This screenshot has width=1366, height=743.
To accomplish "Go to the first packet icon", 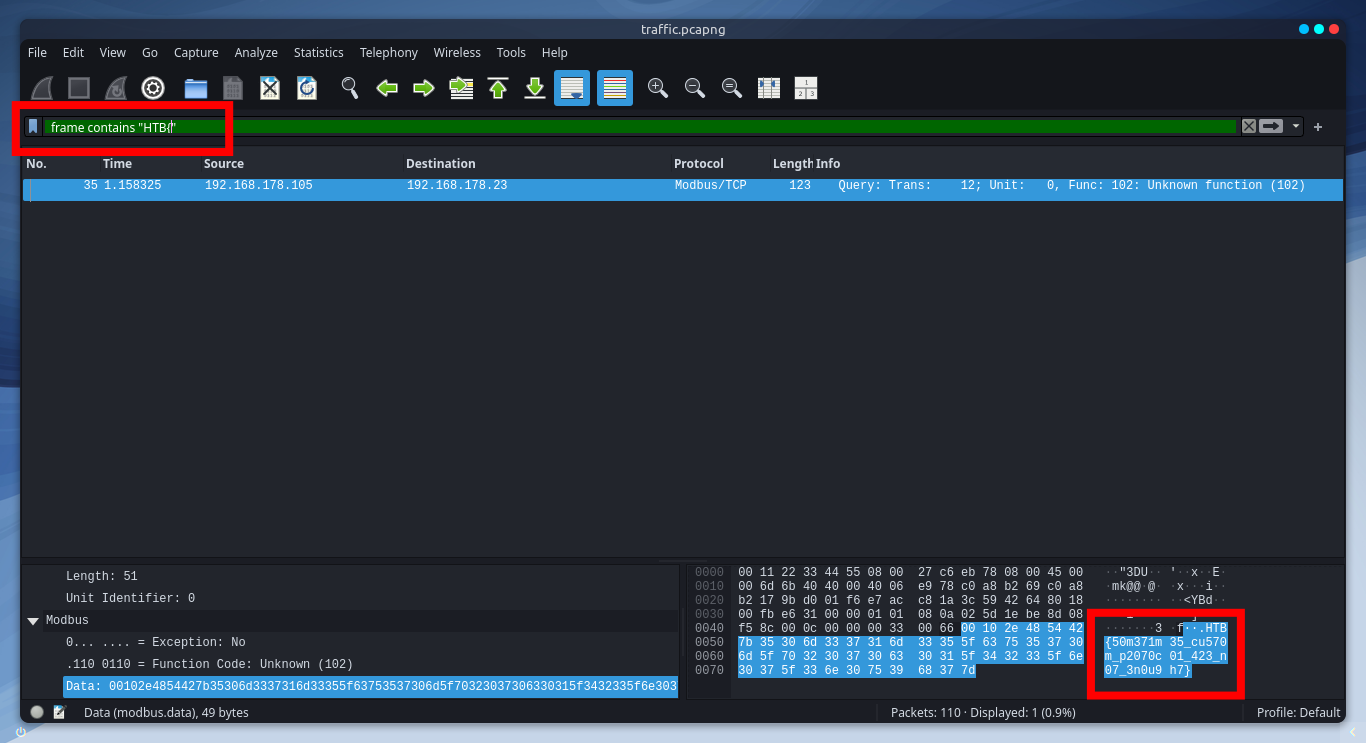I will (498, 88).
